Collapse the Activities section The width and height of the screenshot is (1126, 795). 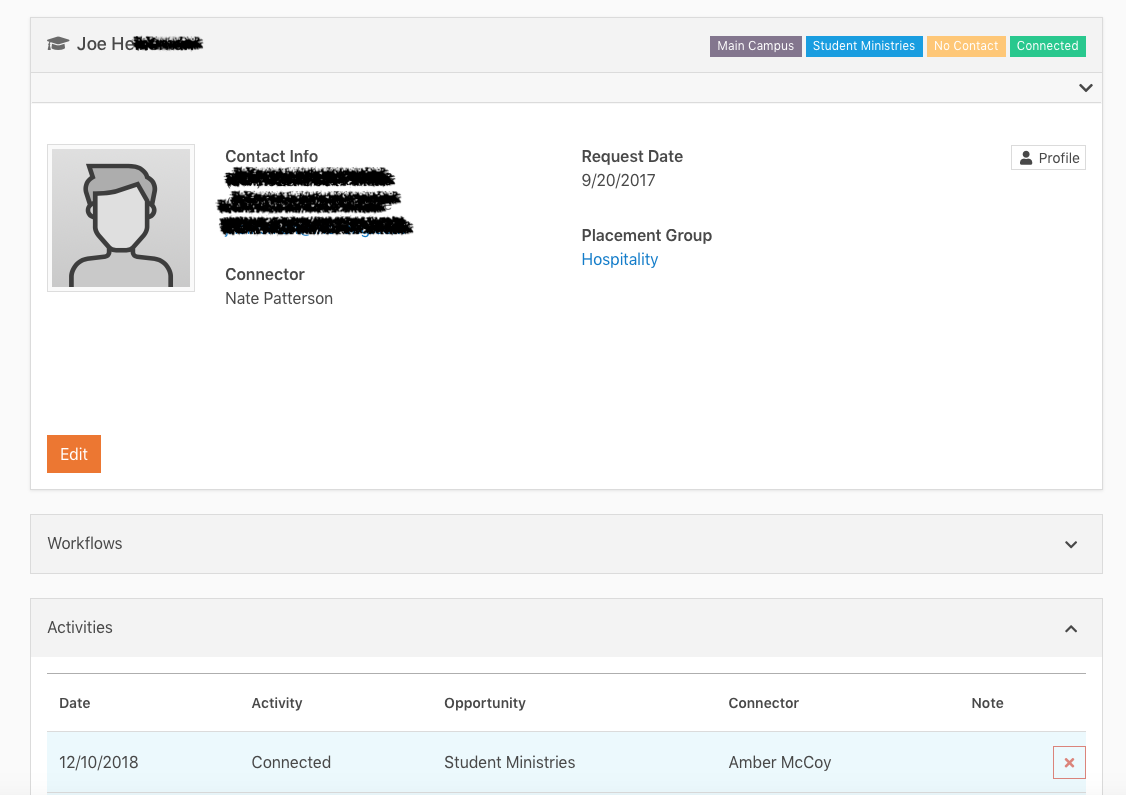[x=1071, y=629]
